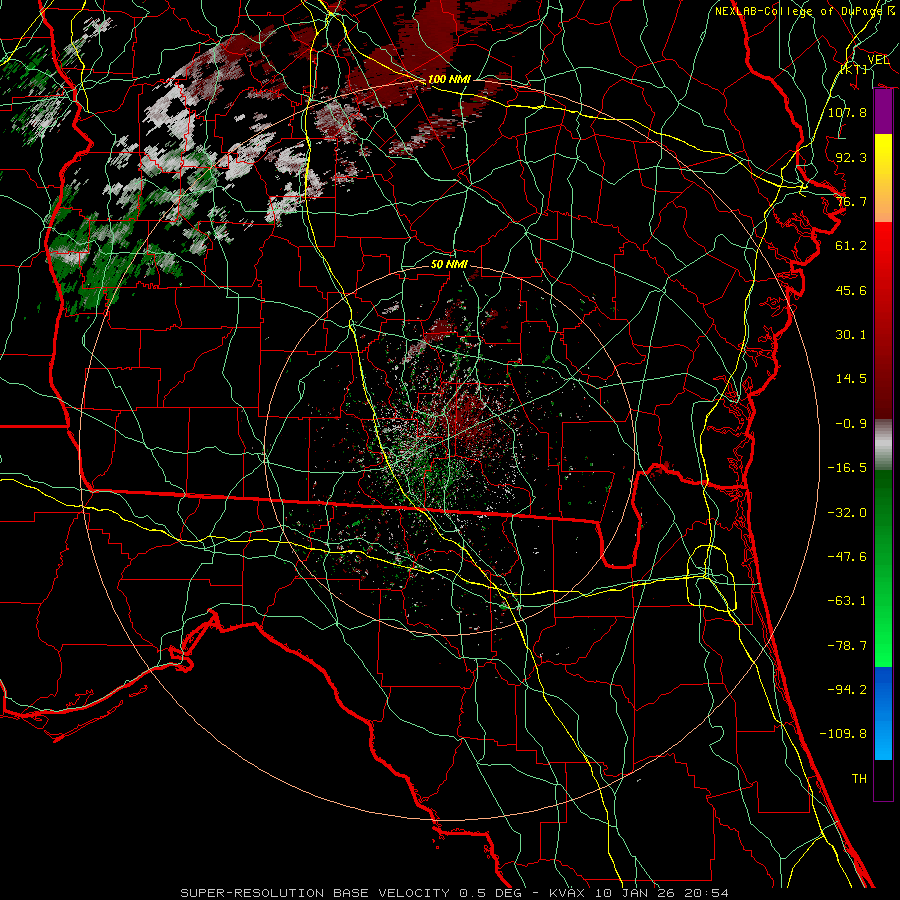Select the 61.2 velocity scale value
900x900 pixels.
851,246
